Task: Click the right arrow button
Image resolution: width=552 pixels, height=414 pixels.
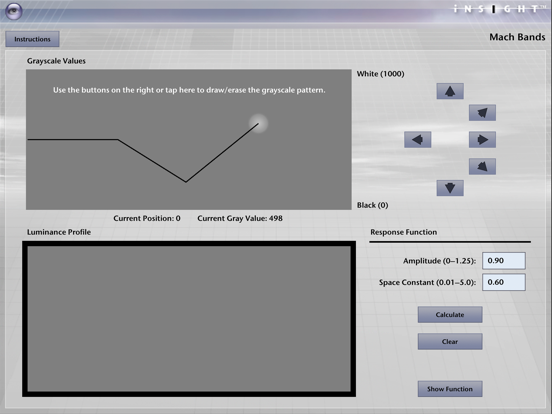Action: [482, 140]
